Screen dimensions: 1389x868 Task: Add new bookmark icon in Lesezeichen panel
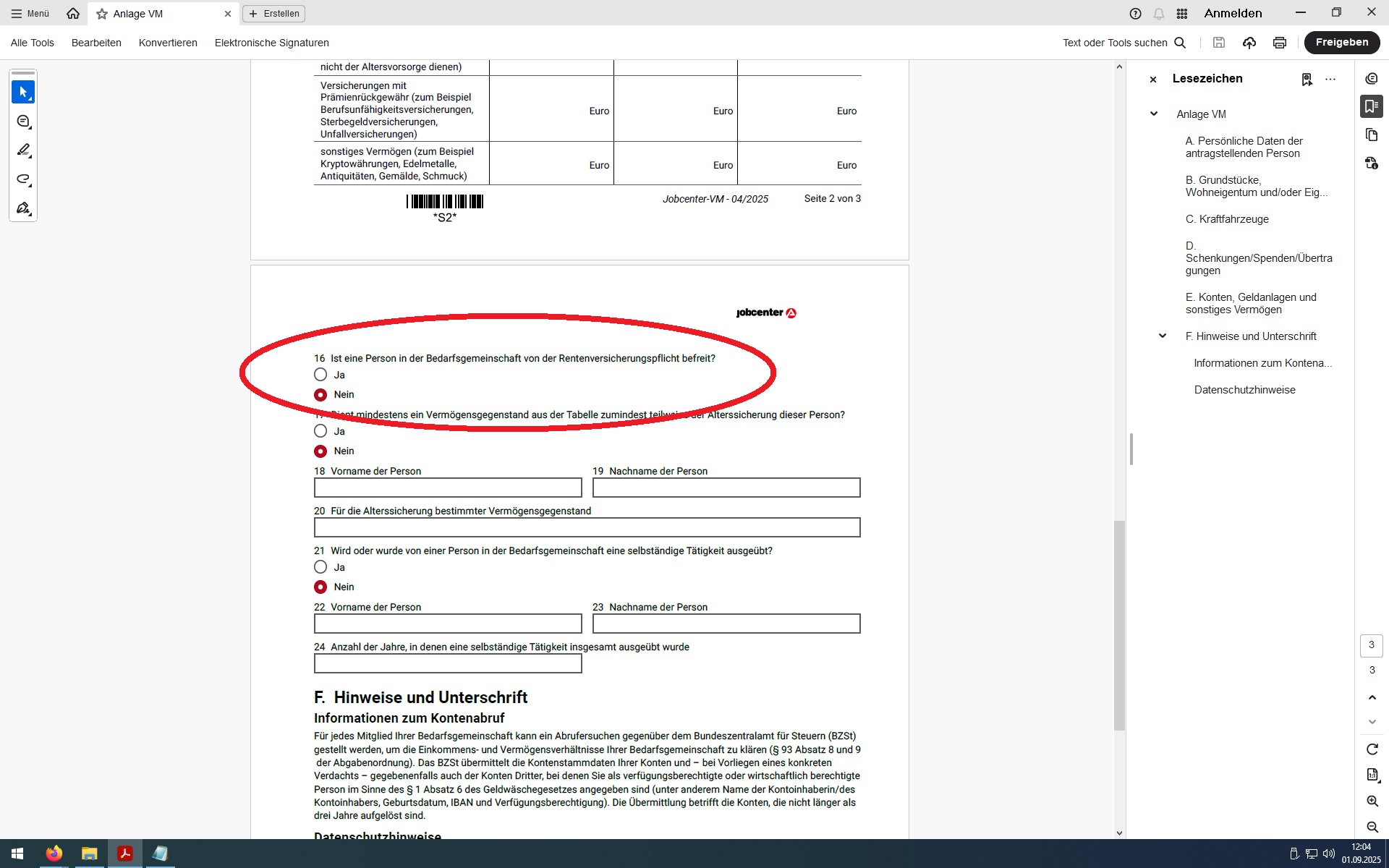pos(1307,80)
